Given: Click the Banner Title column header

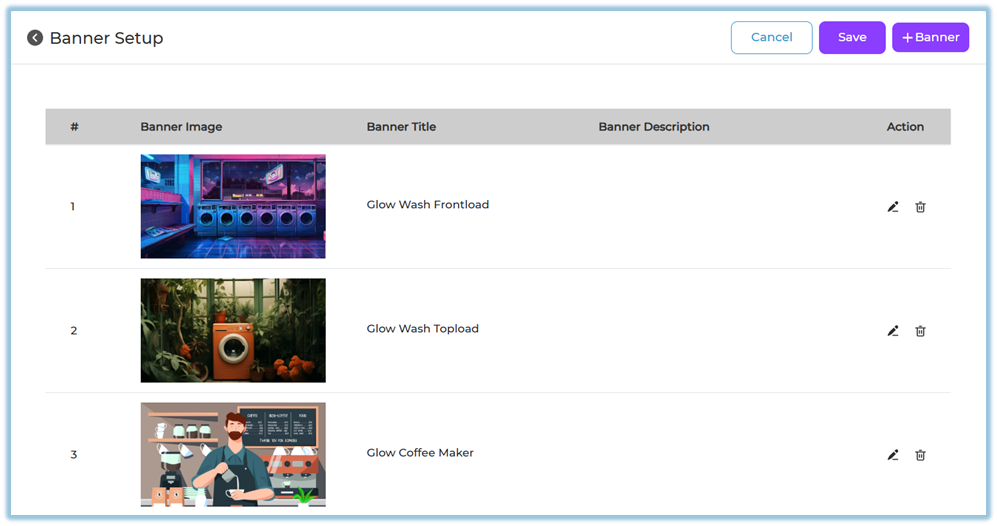Looking at the screenshot, I should coord(401,127).
